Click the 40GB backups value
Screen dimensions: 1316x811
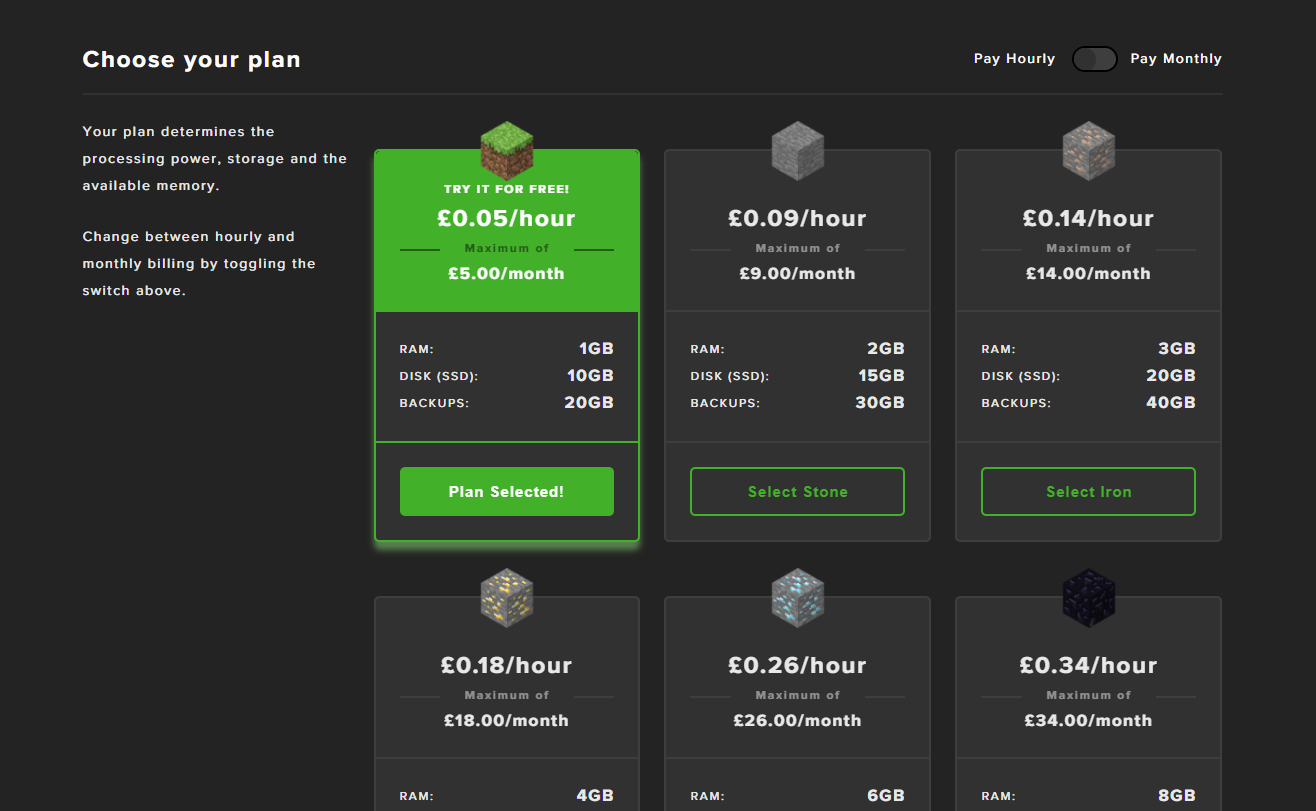click(x=1171, y=403)
